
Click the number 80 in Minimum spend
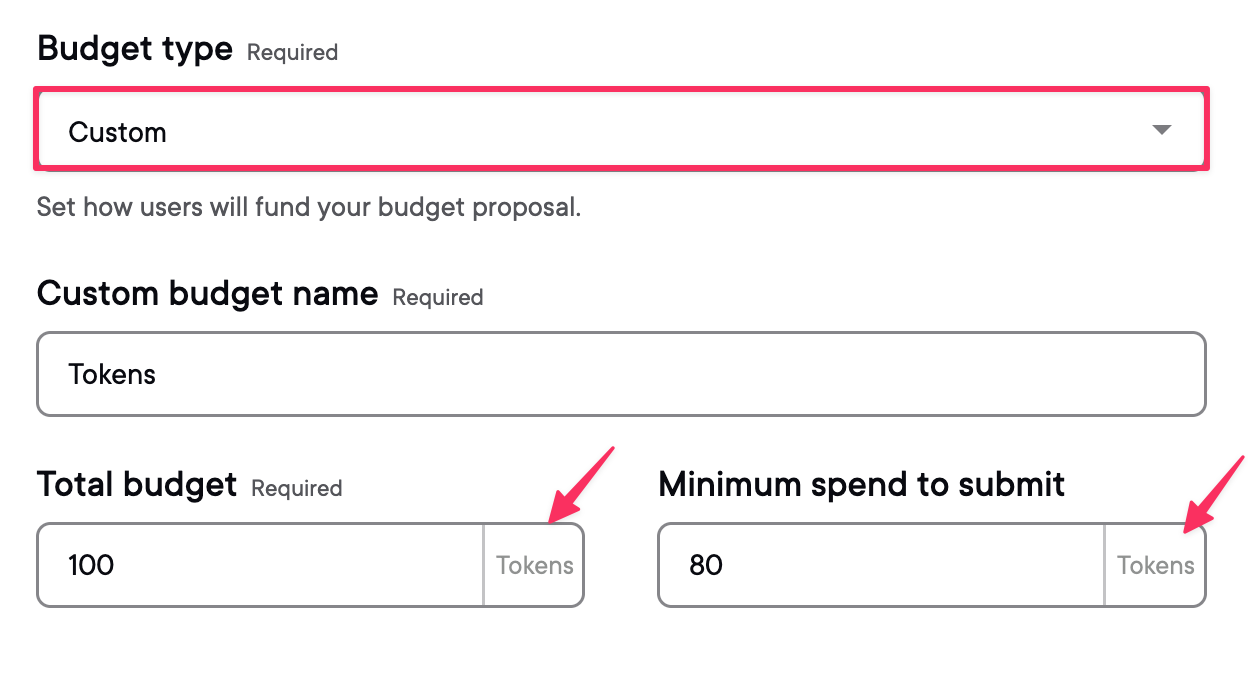[x=706, y=565]
